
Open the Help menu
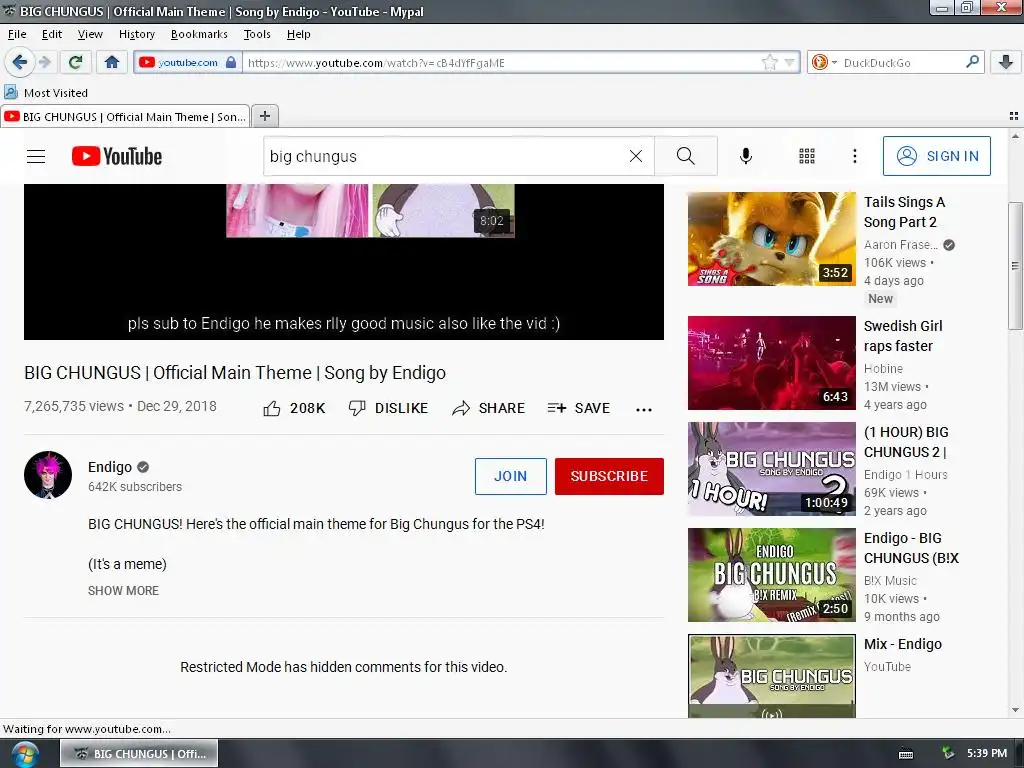pyautogui.click(x=298, y=34)
